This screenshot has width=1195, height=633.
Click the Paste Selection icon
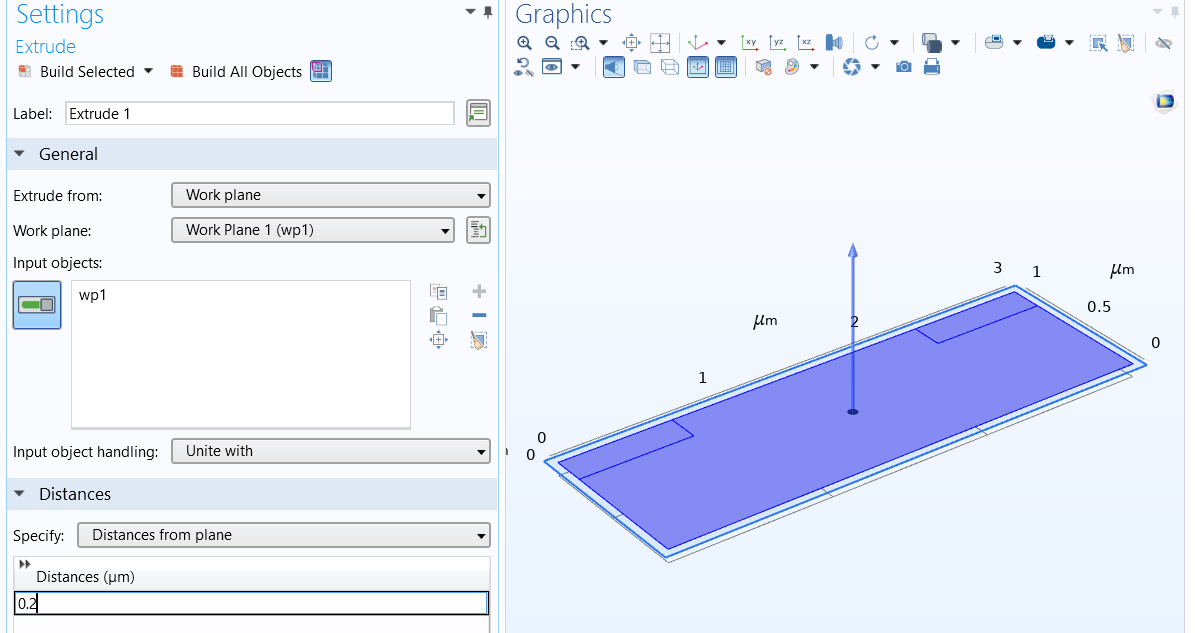point(438,315)
